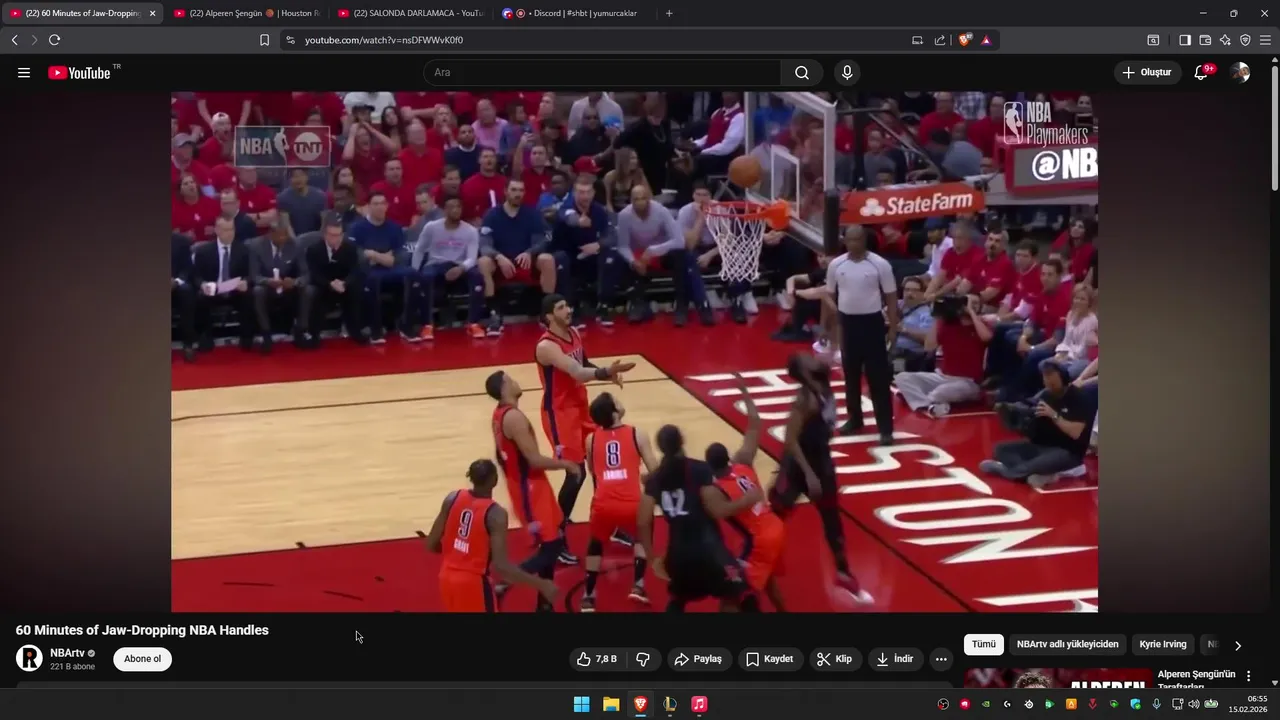The image size is (1280, 720).
Task: Click the YouTube search magnifier button
Action: pyautogui.click(x=802, y=73)
